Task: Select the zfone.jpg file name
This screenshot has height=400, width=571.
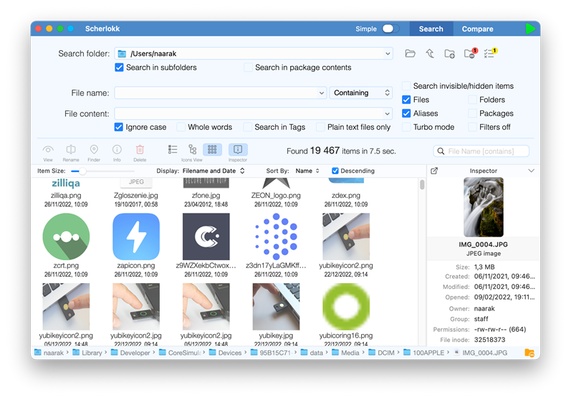Action: 206,196
